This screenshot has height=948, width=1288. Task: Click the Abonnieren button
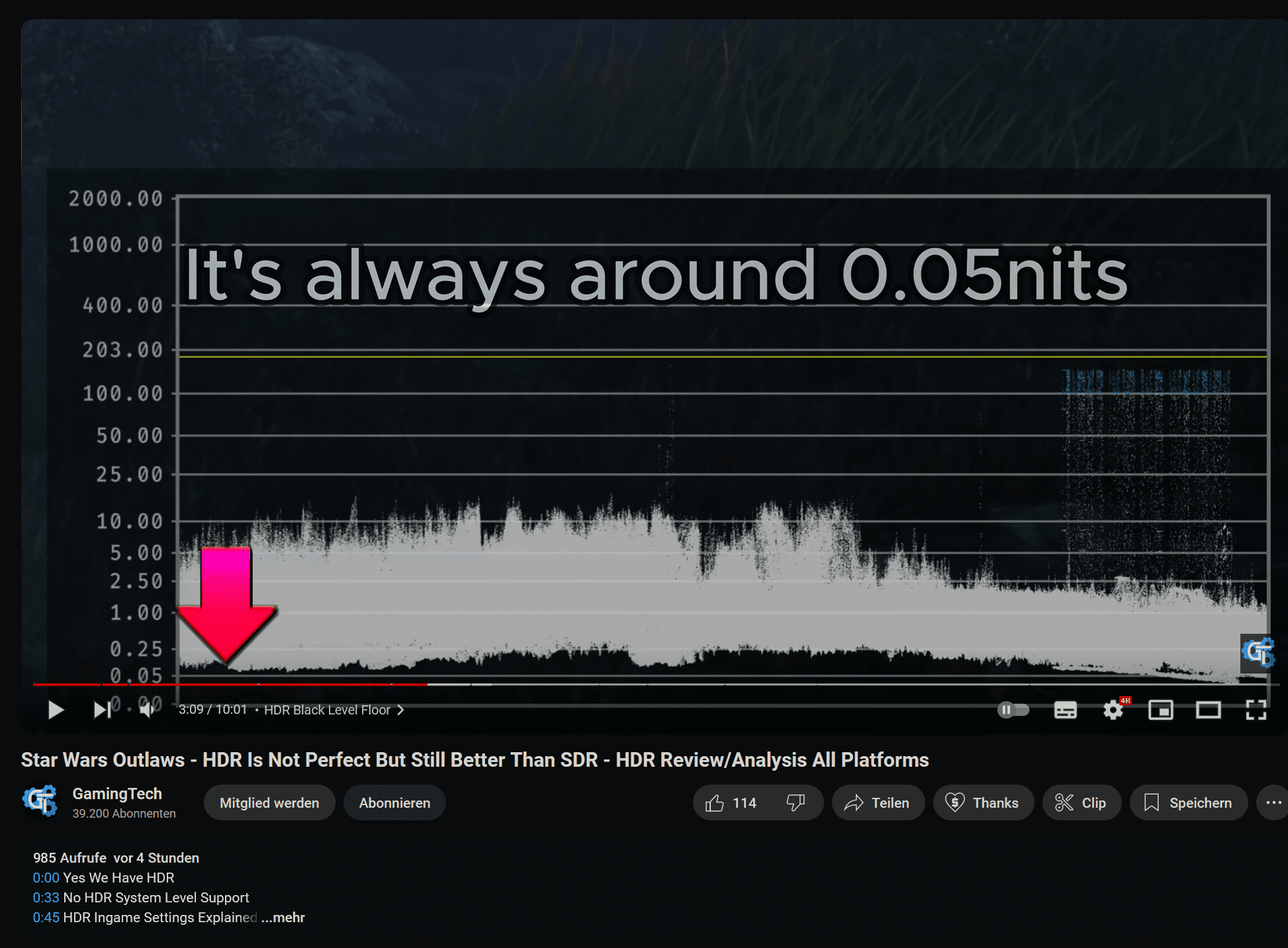tap(394, 802)
